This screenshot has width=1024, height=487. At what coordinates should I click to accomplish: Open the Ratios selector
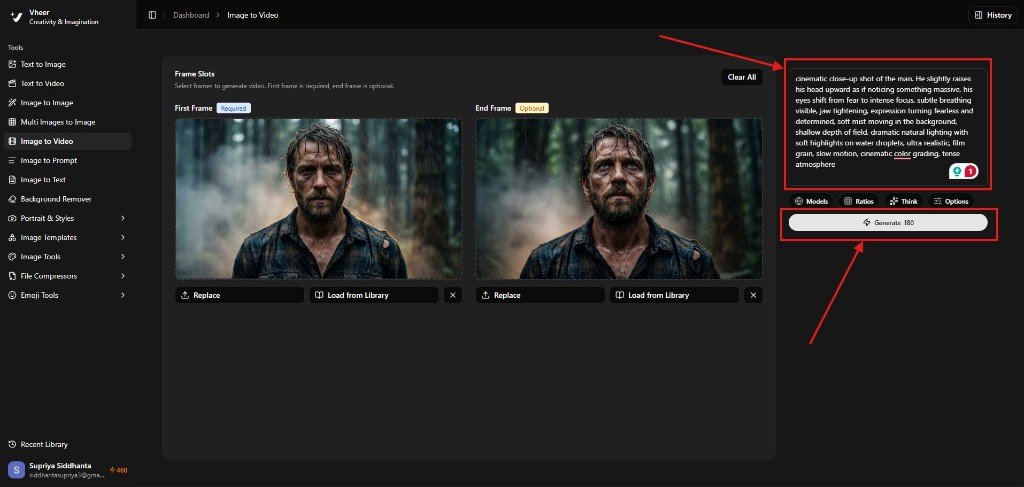click(858, 201)
